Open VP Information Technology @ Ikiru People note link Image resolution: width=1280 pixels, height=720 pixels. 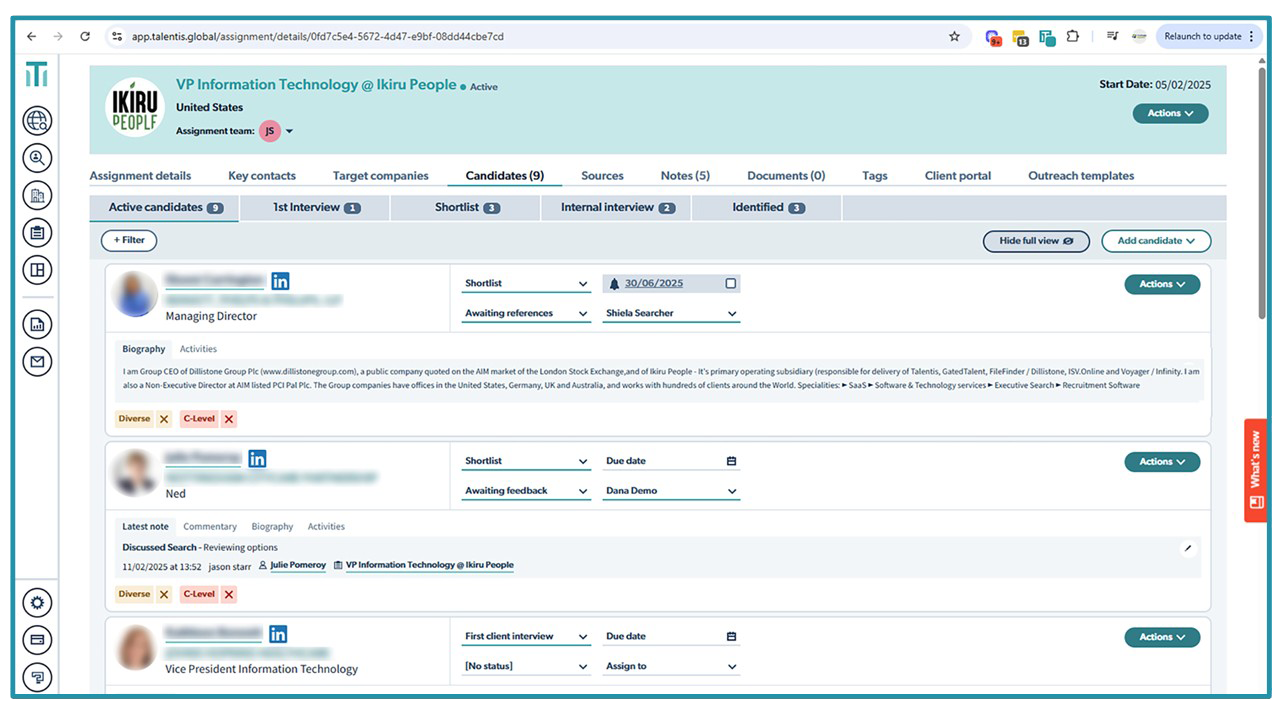(430, 565)
